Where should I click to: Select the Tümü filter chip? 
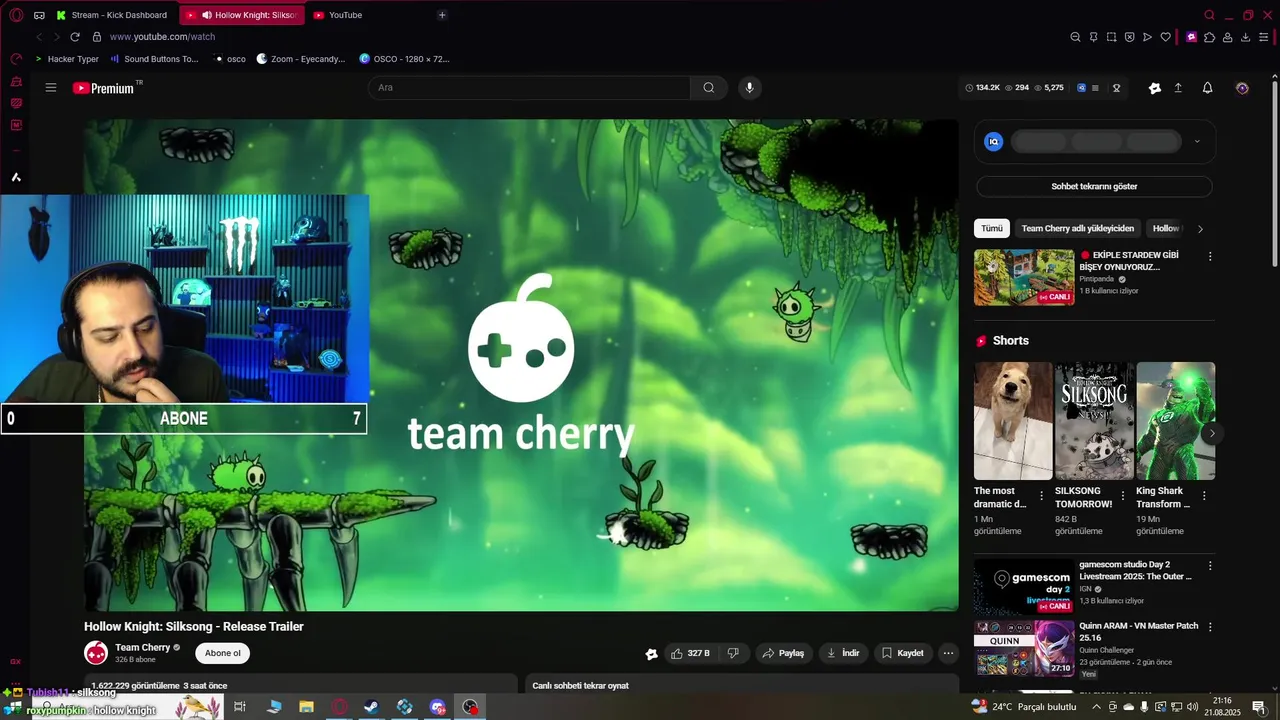[992, 228]
